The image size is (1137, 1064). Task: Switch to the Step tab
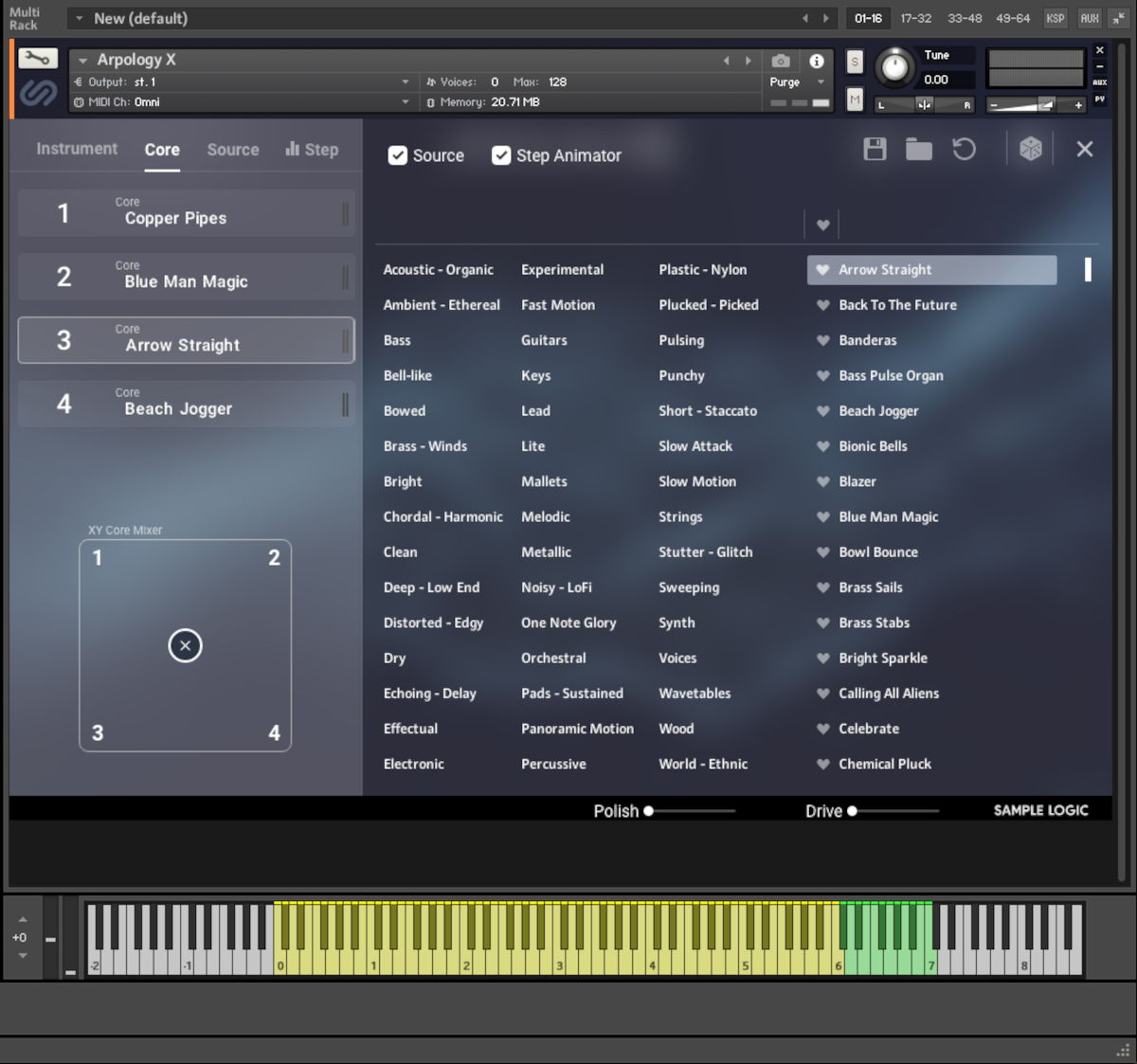click(x=312, y=150)
